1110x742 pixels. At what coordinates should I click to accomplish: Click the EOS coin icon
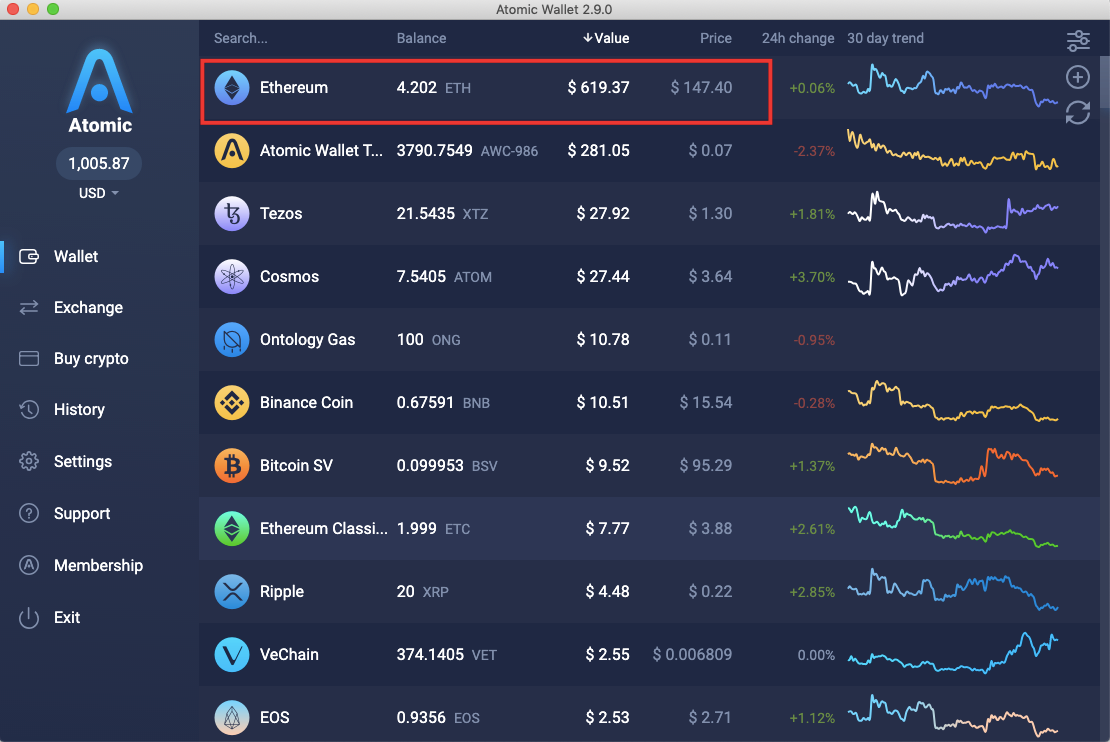[x=231, y=718]
